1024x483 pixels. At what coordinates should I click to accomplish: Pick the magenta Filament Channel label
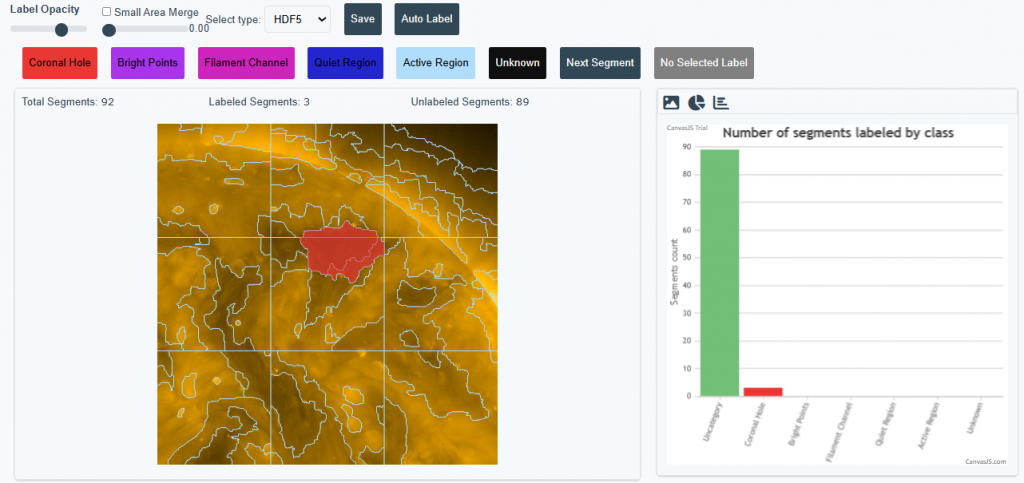tap(246, 62)
